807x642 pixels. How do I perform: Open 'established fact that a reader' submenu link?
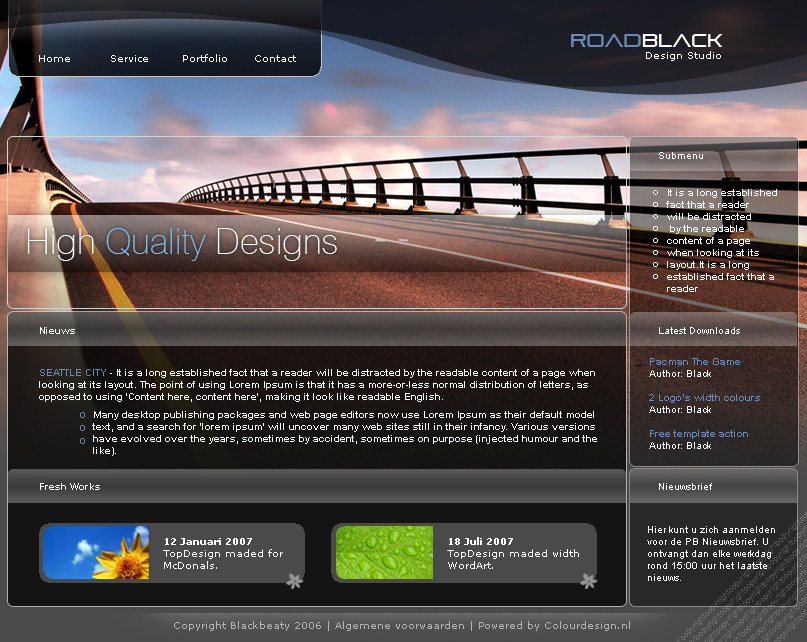point(720,283)
